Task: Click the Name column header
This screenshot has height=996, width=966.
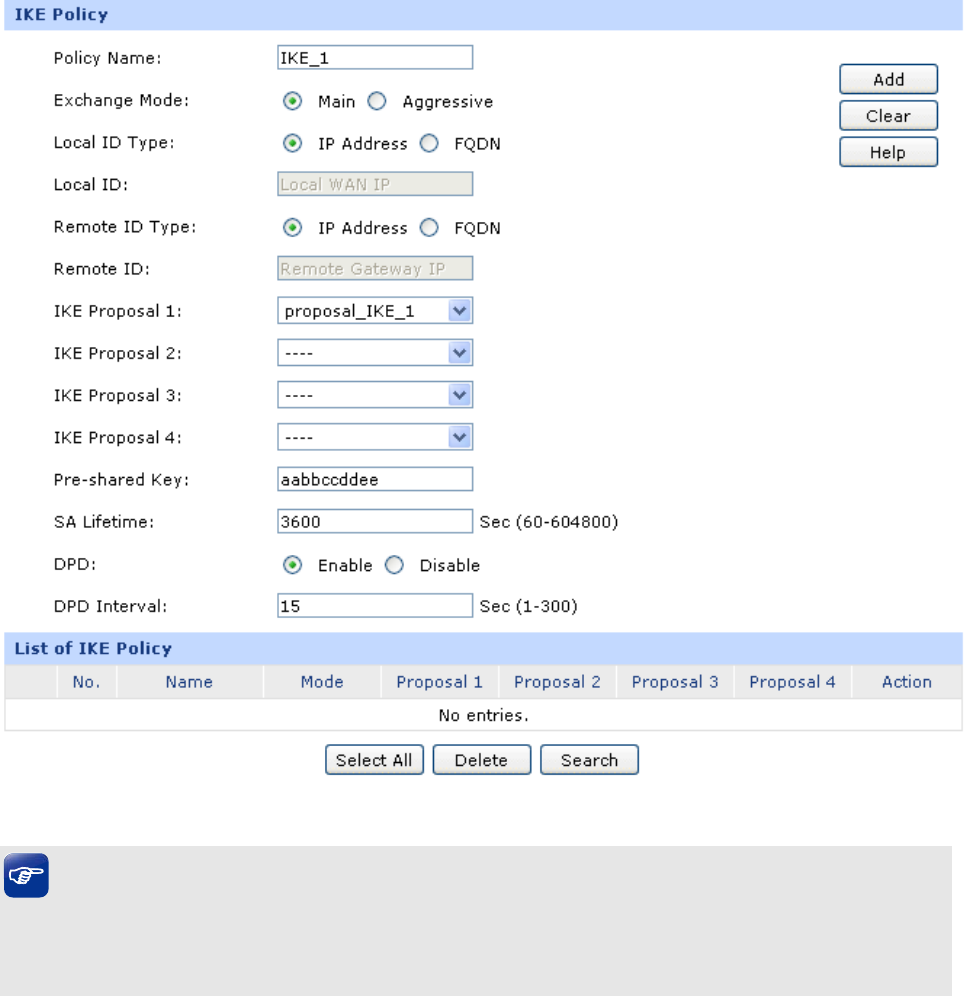Action: [189, 682]
